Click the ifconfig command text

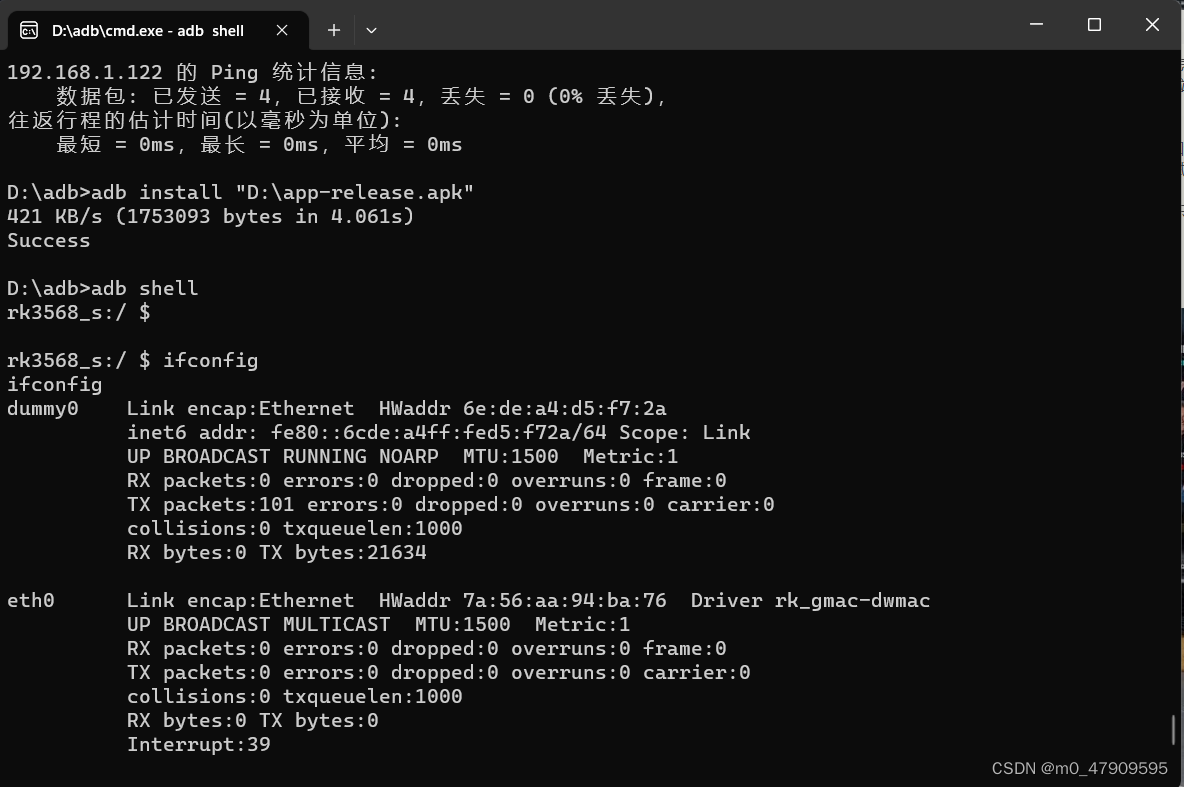pyautogui.click(x=210, y=360)
